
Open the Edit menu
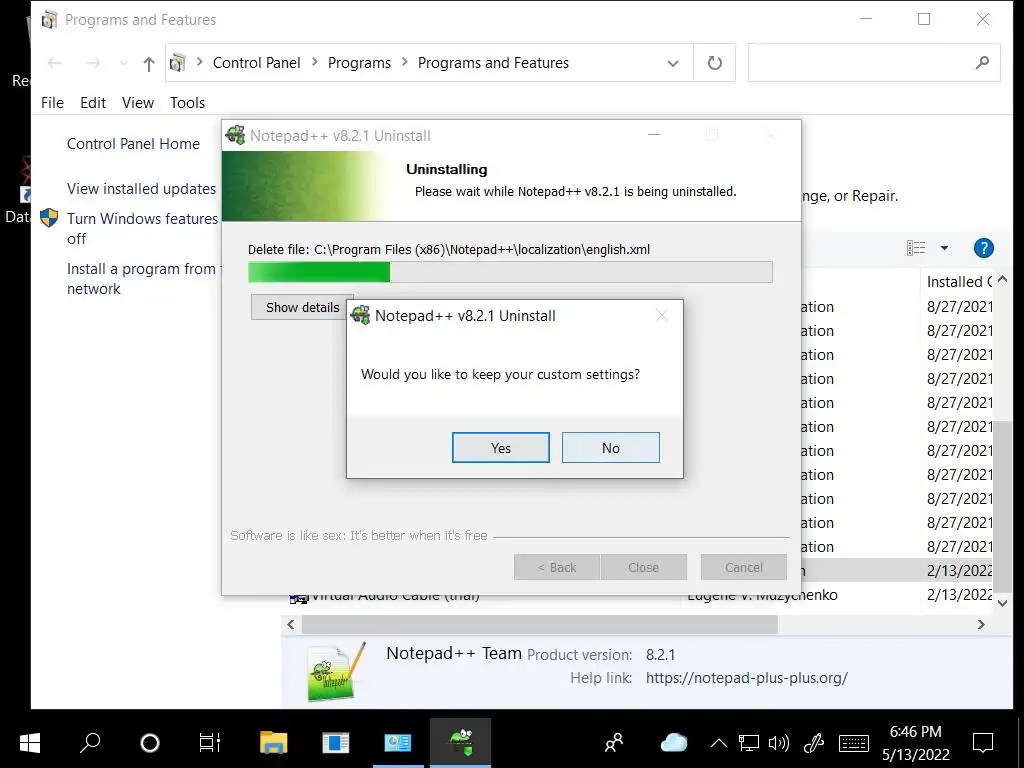point(93,103)
